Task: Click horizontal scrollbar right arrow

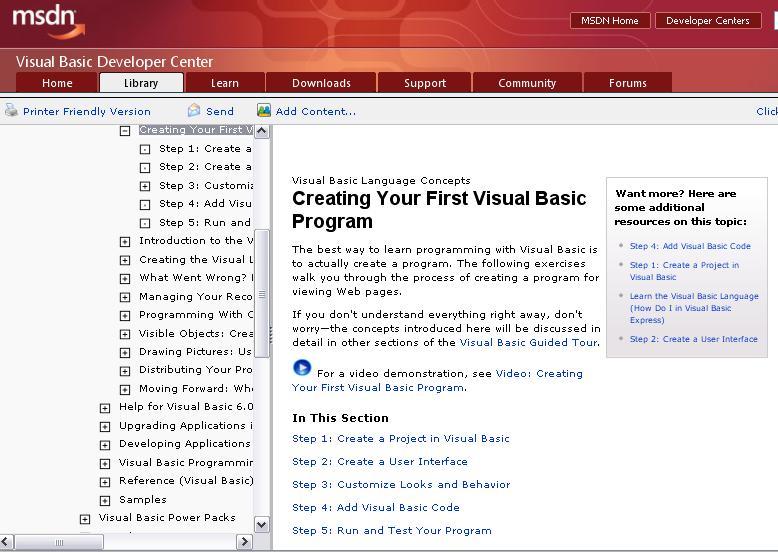Action: click(244, 542)
